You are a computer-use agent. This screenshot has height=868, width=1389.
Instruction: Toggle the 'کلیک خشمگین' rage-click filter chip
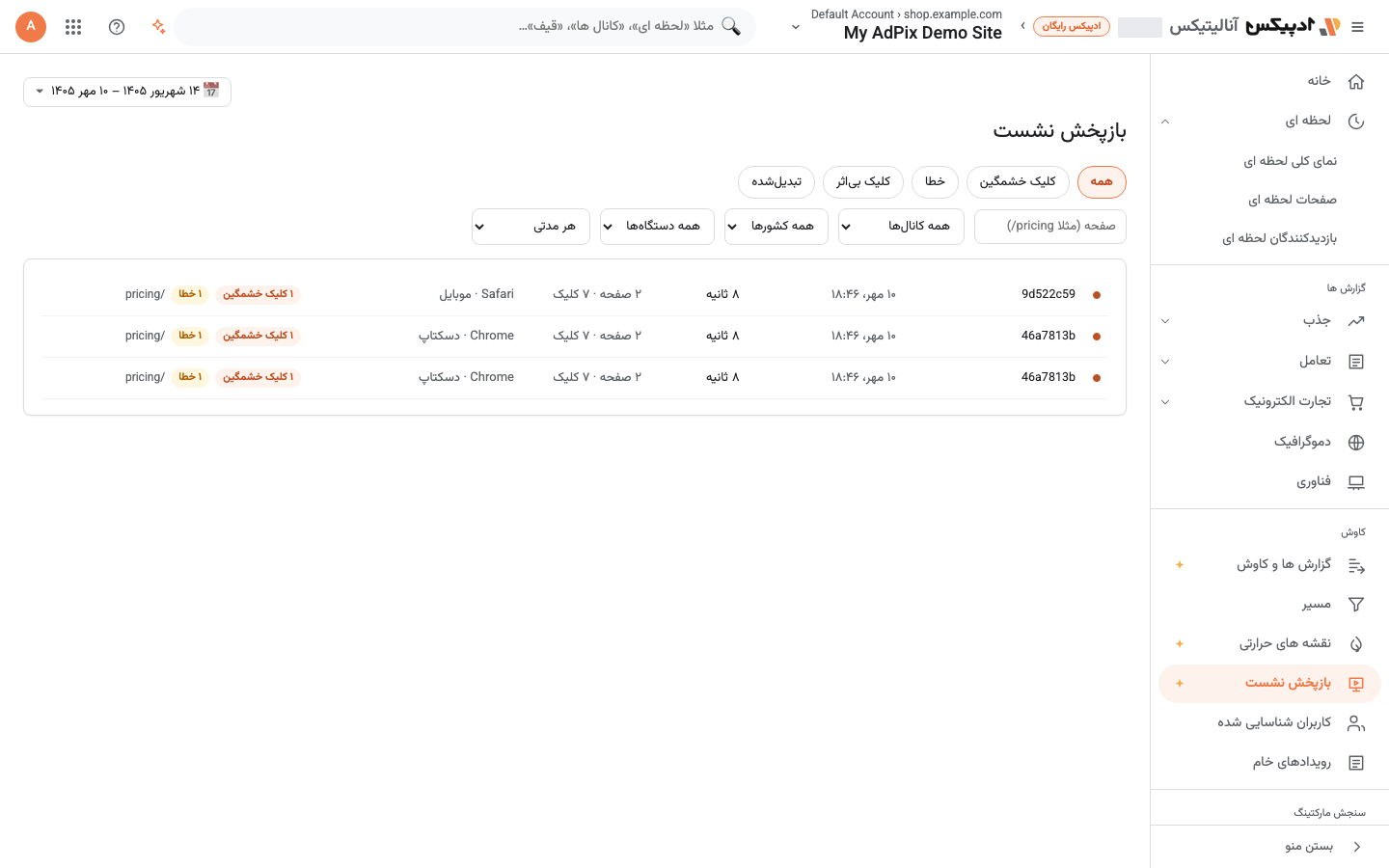click(1018, 182)
